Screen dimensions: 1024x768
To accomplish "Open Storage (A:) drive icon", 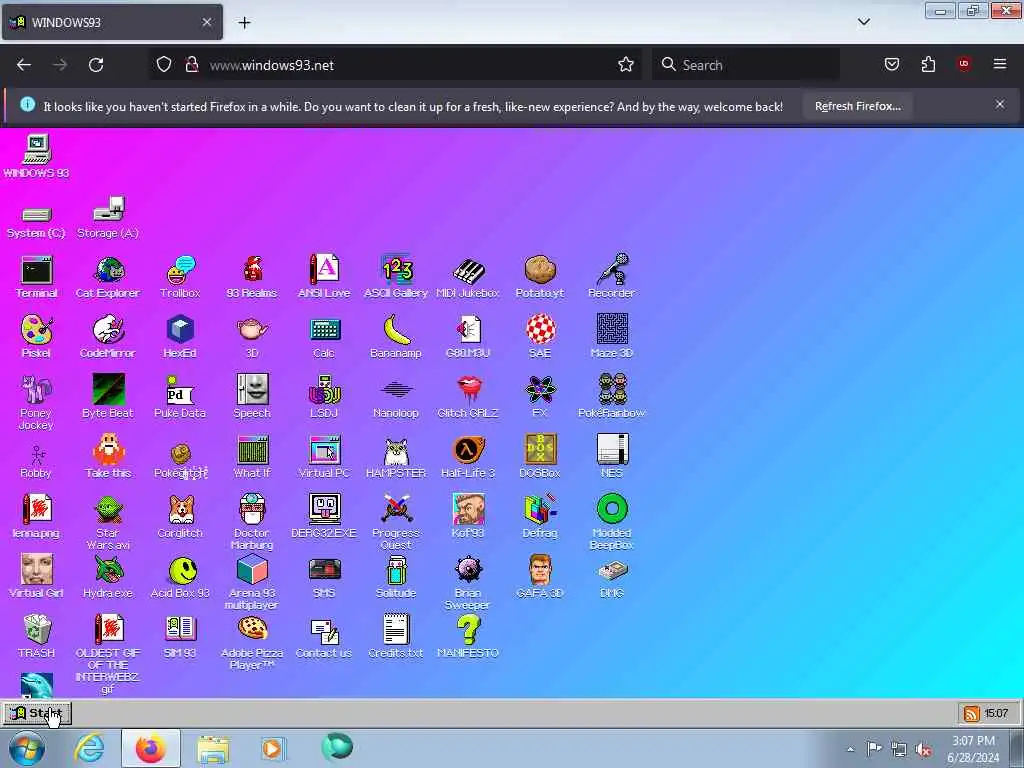I will click(108, 218).
